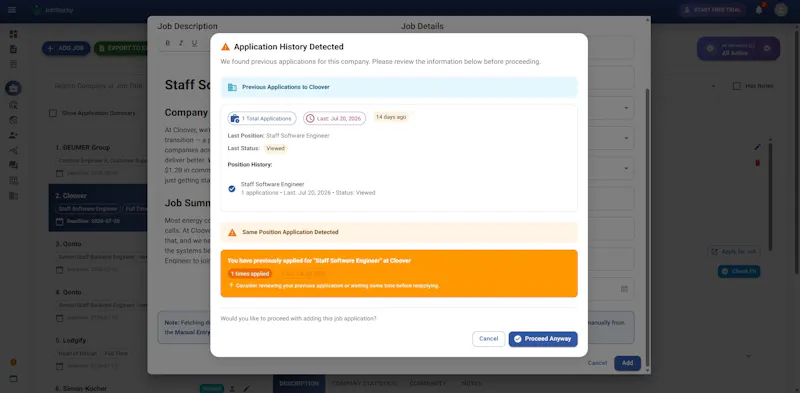Click the All Active status card
This screenshot has height=393, width=800.
[738, 49]
